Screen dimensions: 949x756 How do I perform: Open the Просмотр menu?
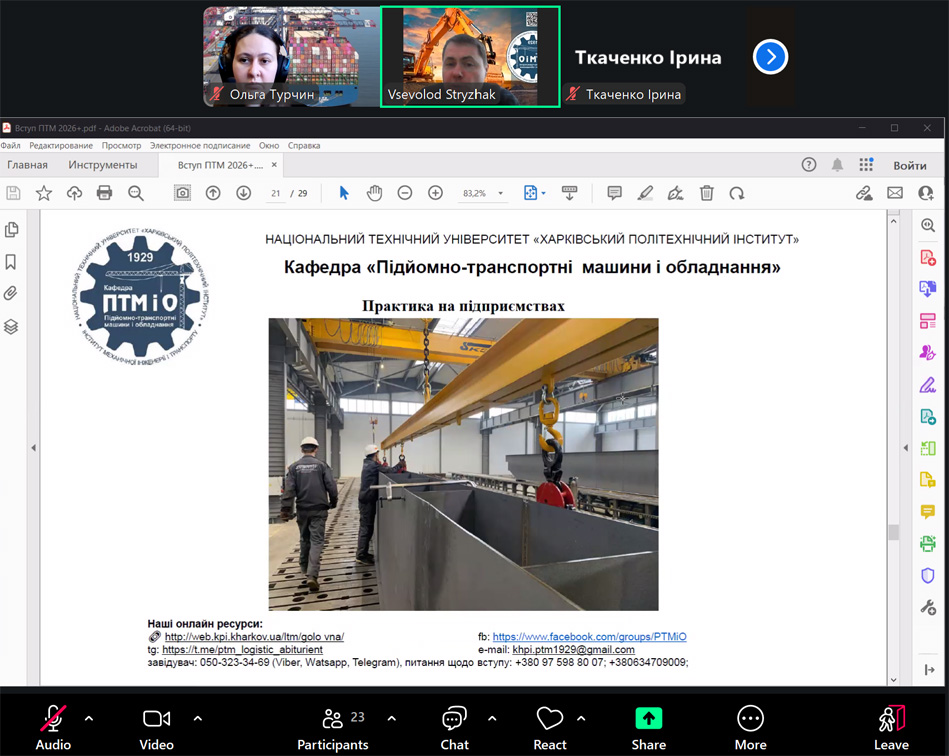pos(121,145)
